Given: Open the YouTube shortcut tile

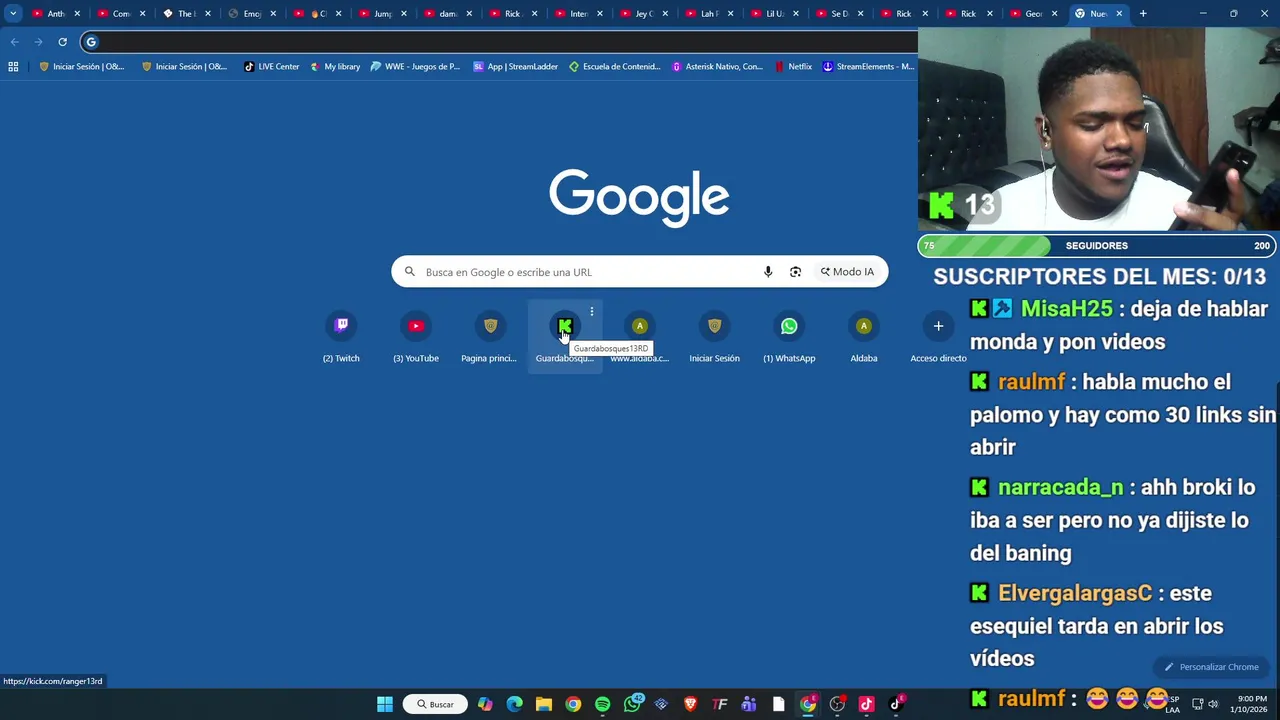Looking at the screenshot, I should tap(416, 337).
